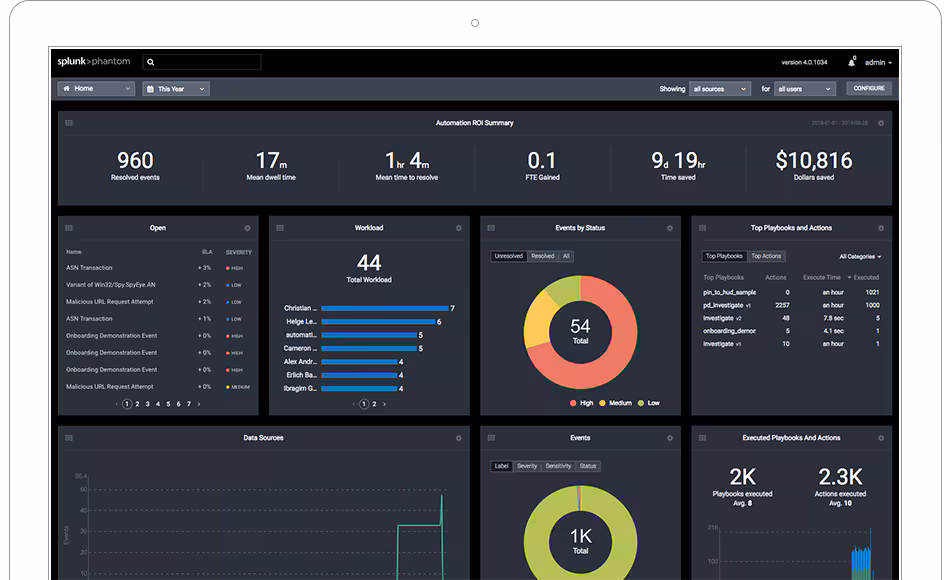Switch to the Top Actions tab

766,256
